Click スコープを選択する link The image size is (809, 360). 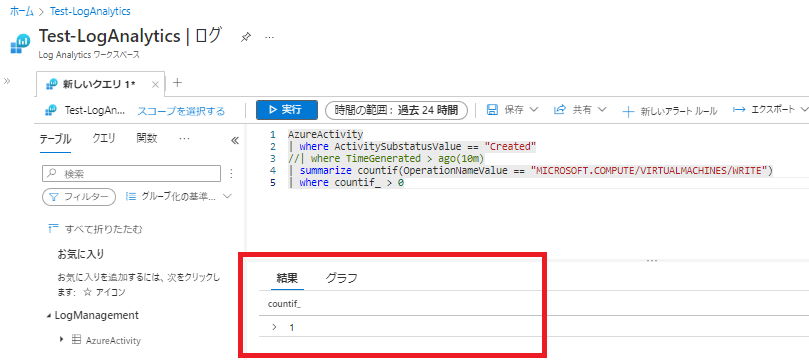181,111
